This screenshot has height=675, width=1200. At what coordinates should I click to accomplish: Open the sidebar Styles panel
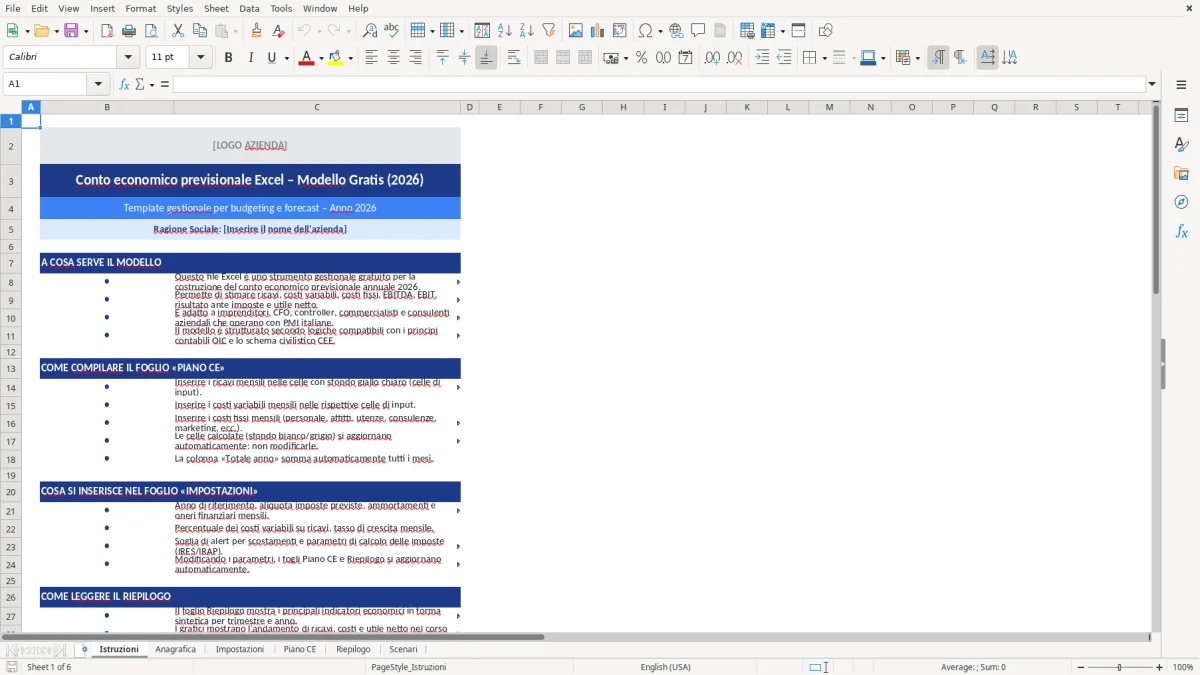pos(1181,145)
